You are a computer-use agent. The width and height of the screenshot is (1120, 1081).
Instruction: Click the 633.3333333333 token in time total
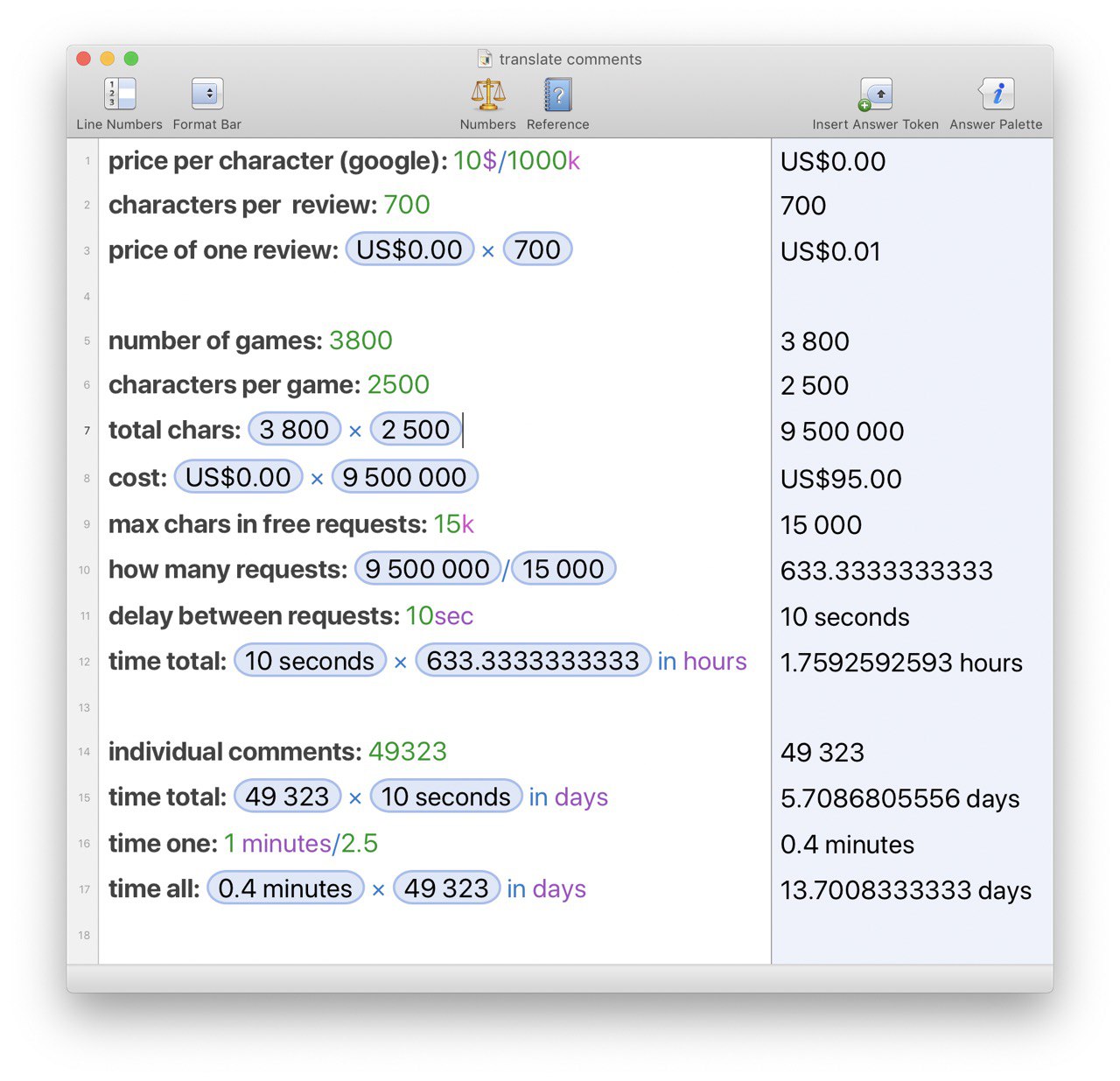[533, 660]
